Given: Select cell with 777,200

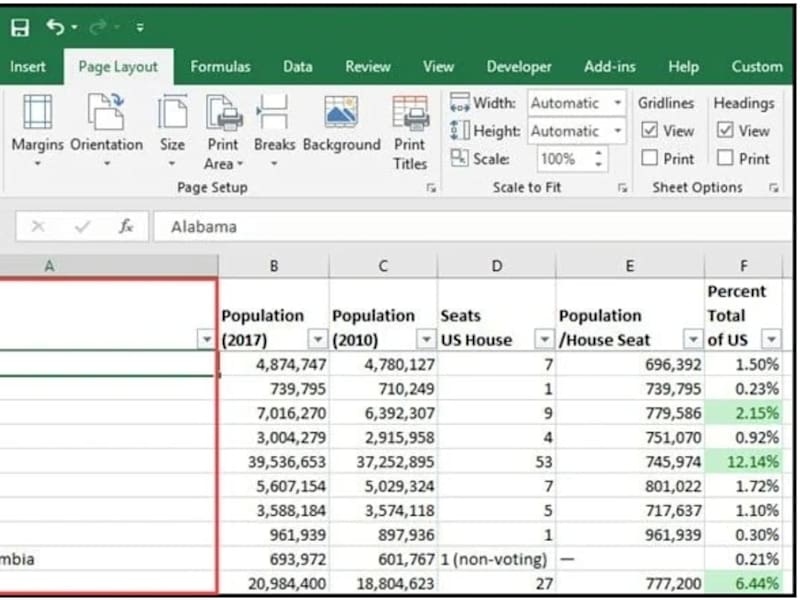Looking at the screenshot, I should coord(630,583).
